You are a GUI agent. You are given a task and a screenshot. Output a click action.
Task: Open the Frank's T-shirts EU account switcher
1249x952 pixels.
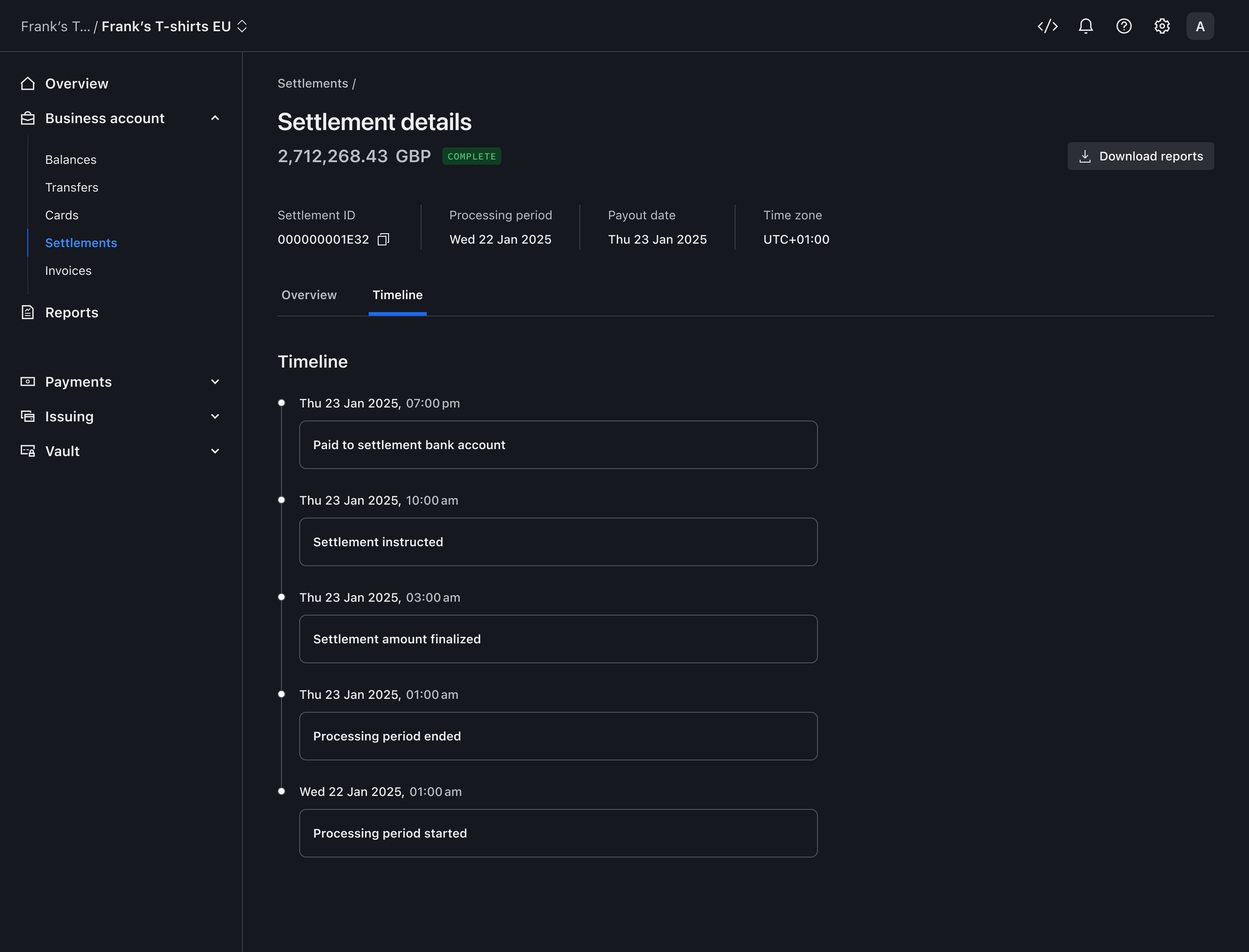point(175,26)
